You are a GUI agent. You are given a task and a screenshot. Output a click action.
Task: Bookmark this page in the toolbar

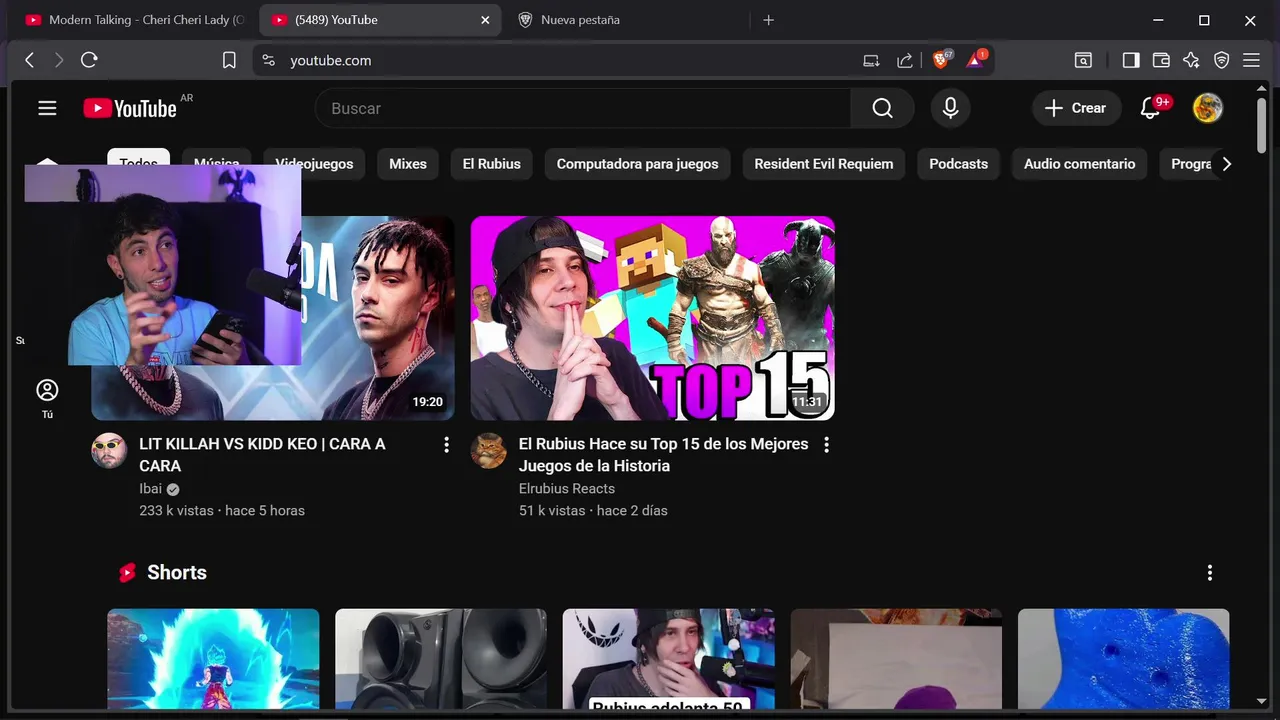229,60
